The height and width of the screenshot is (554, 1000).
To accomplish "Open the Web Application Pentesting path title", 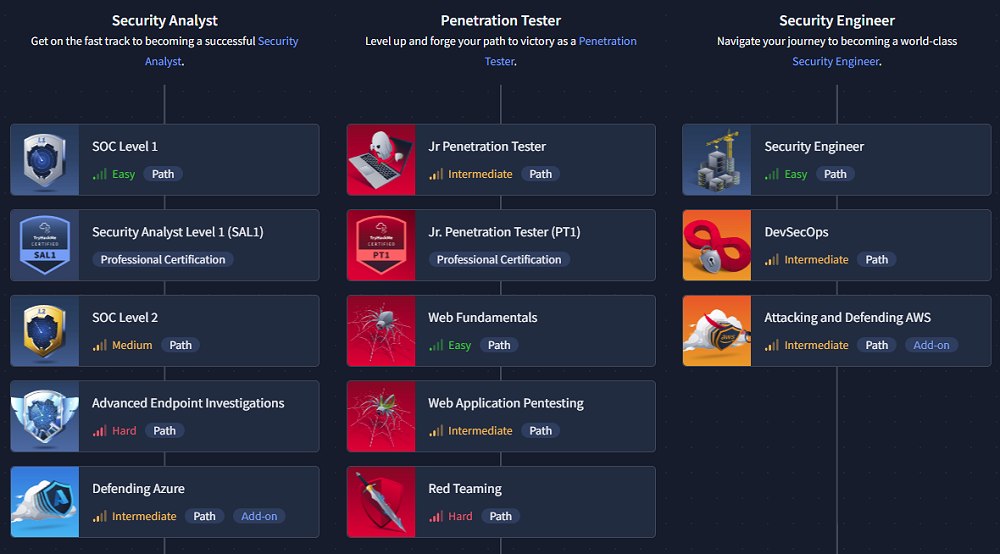I will click(505, 403).
